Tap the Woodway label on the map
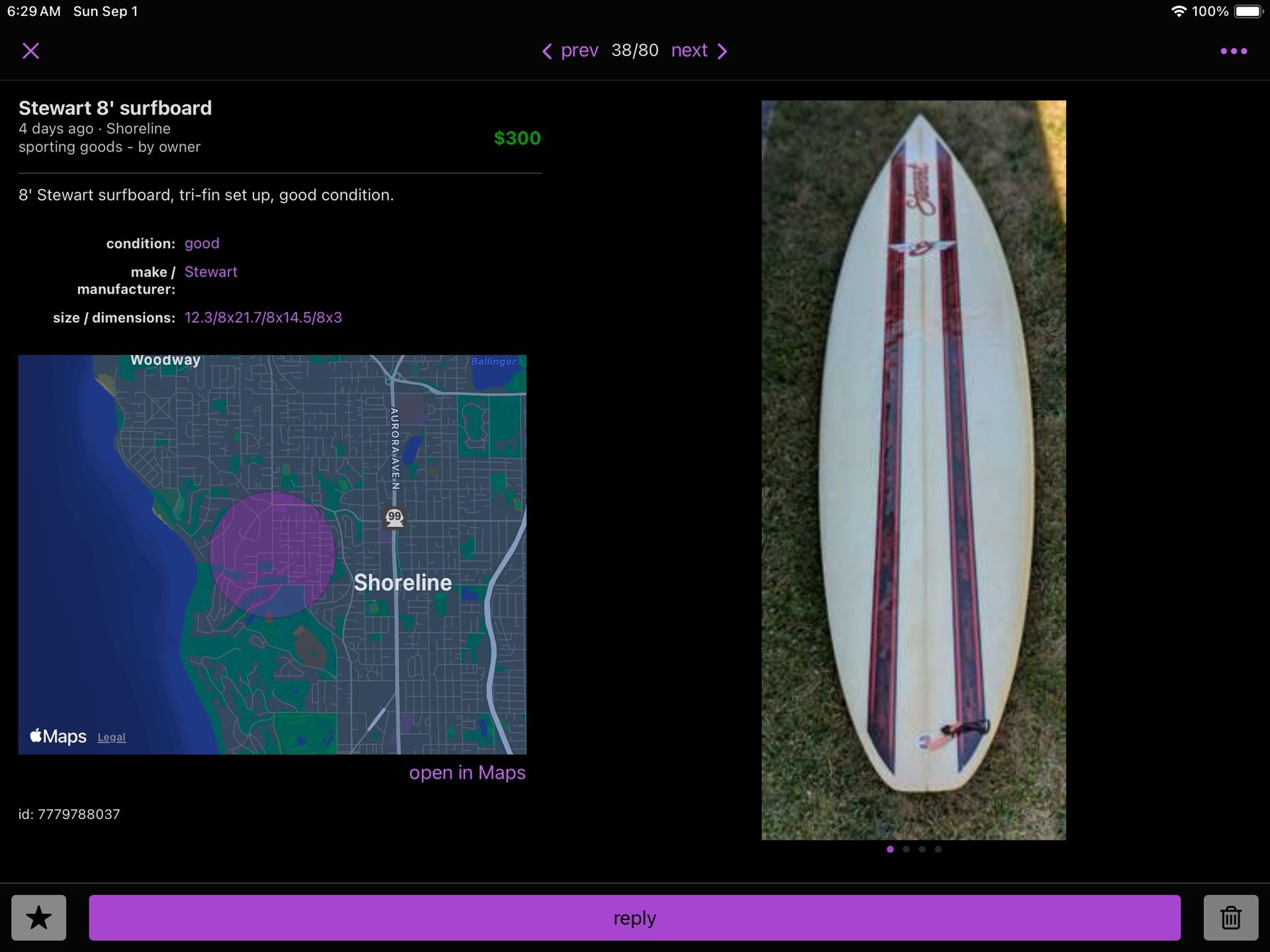Image resolution: width=1270 pixels, height=952 pixels. [x=165, y=360]
